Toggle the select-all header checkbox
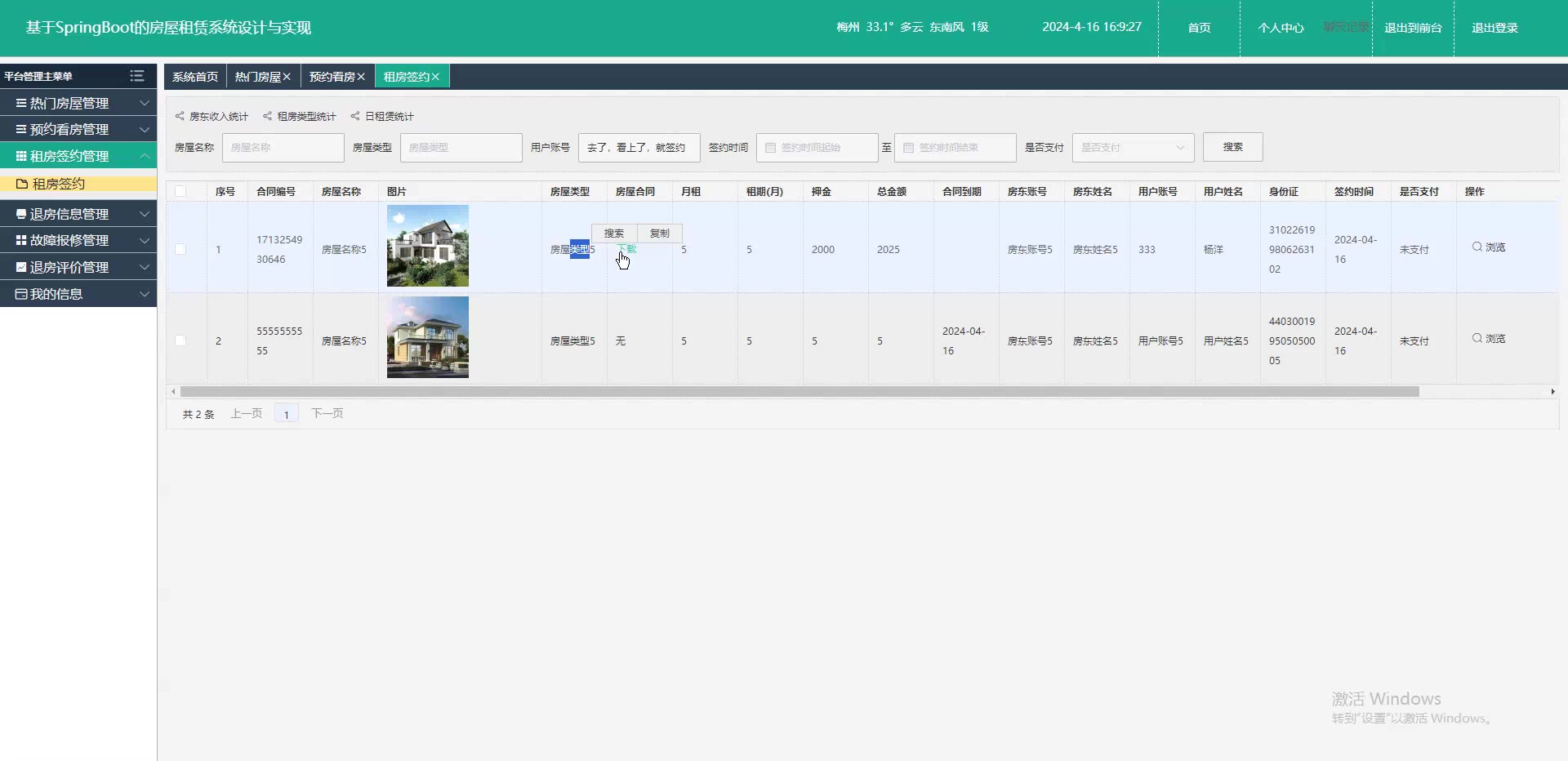This screenshot has width=1568, height=761. [180, 191]
